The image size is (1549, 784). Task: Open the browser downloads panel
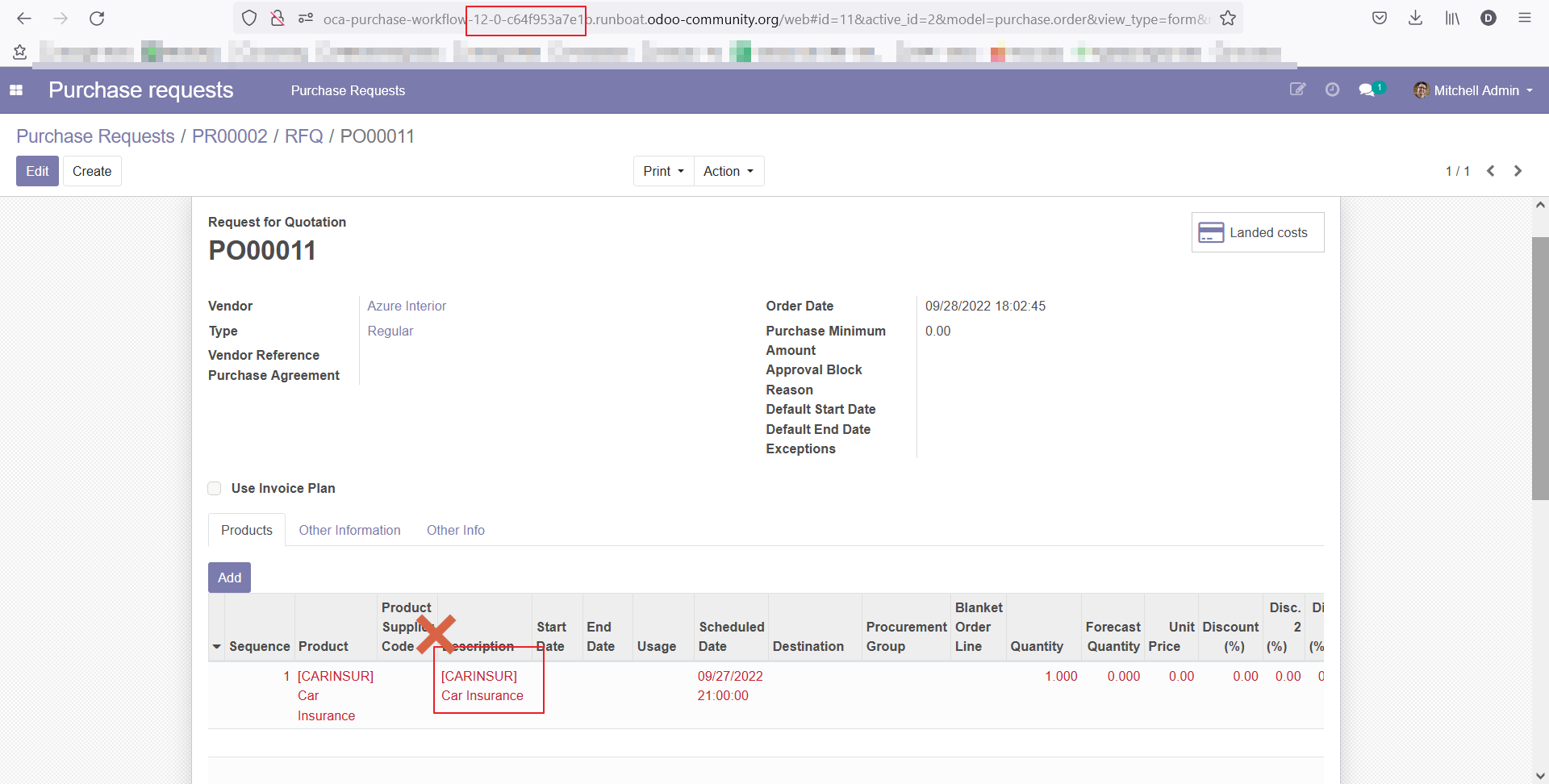[x=1415, y=18]
